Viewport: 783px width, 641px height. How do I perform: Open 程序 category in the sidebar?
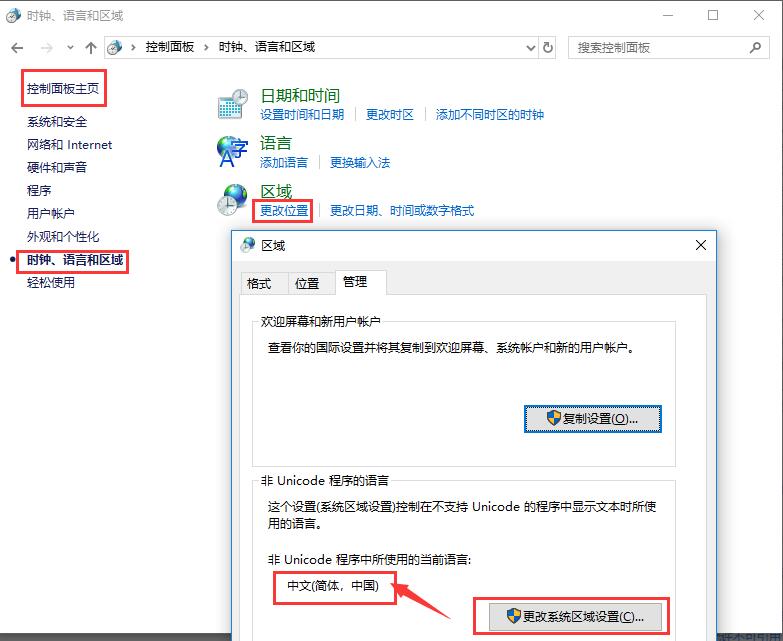tap(39, 190)
